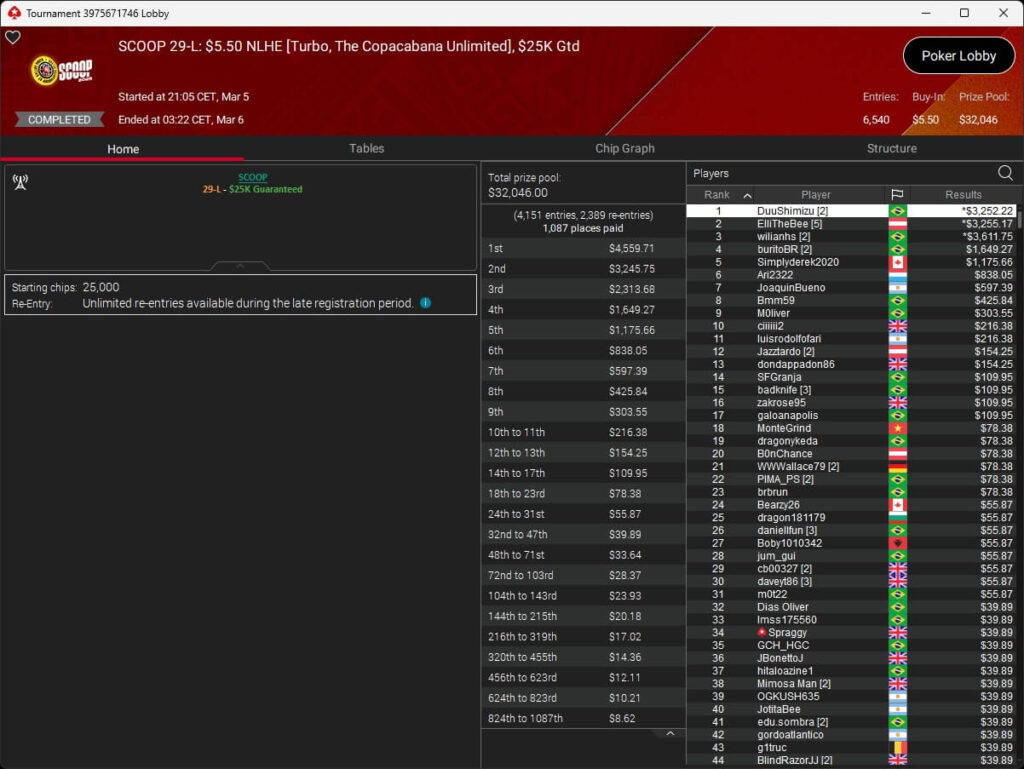Sort players by country flag column
1024x769 pixels.
click(x=897, y=195)
